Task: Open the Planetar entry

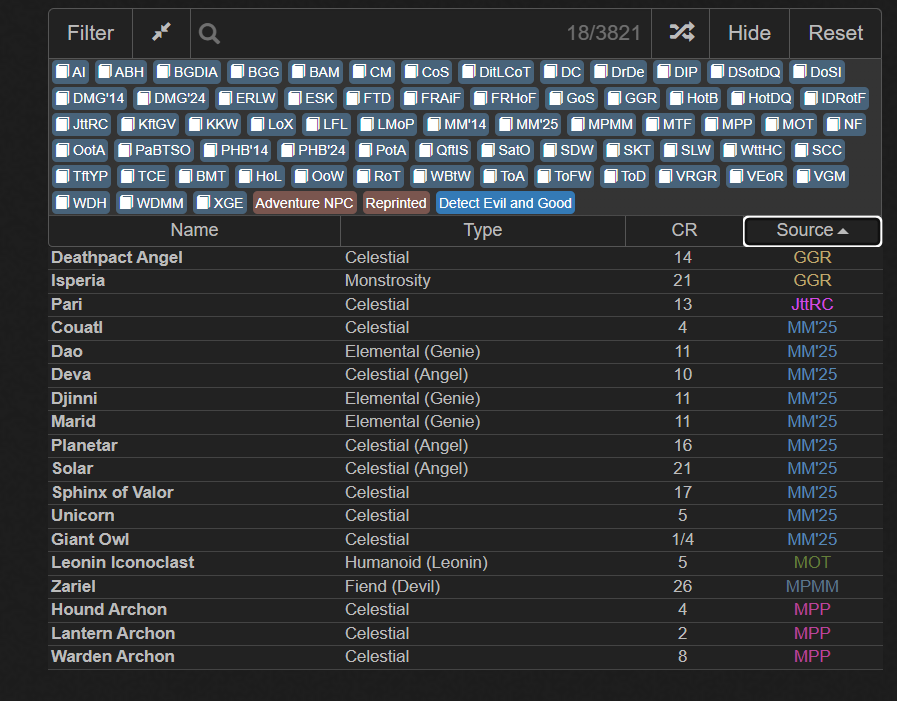Action: pos(465,445)
